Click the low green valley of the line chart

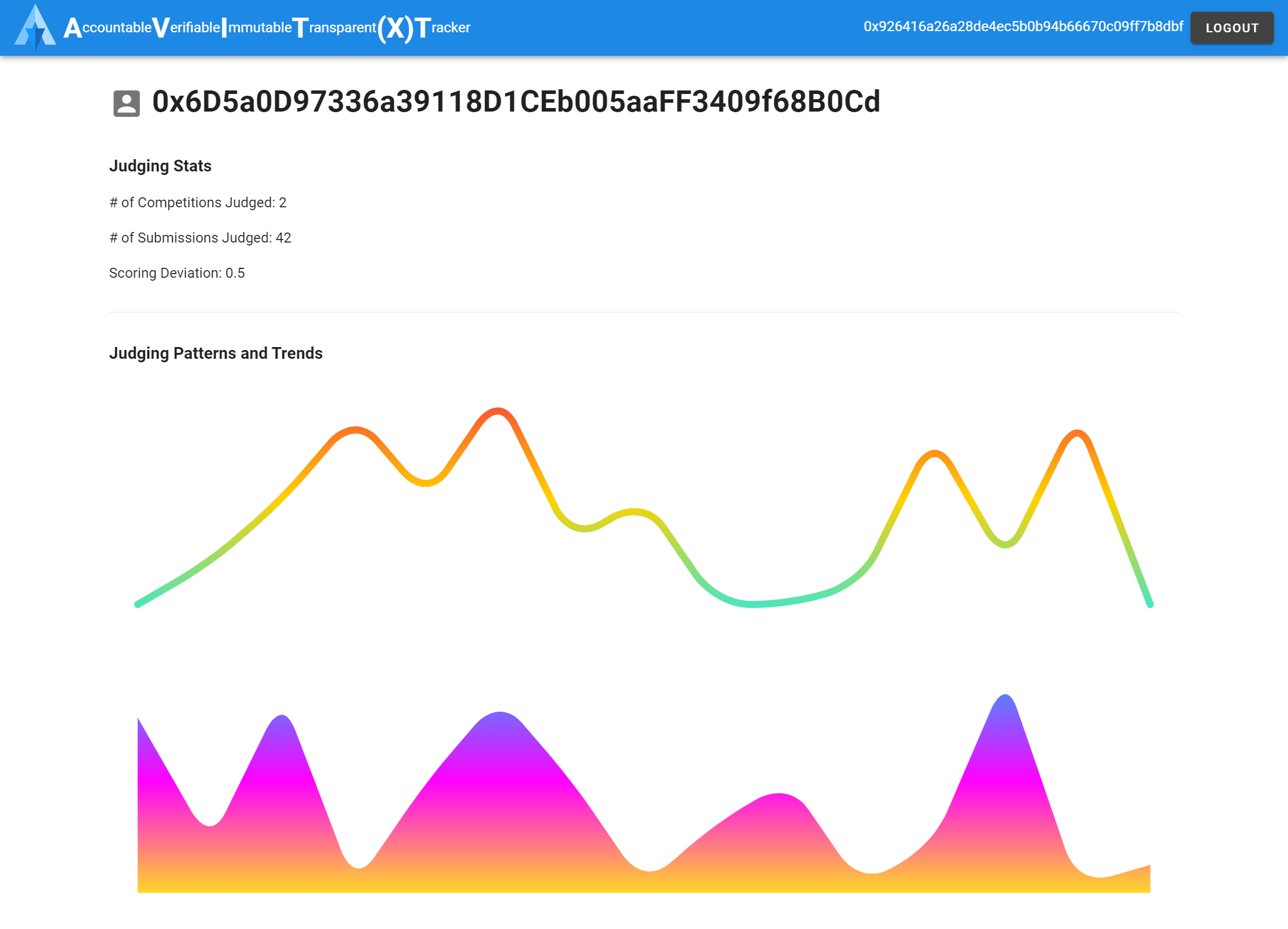(751, 603)
